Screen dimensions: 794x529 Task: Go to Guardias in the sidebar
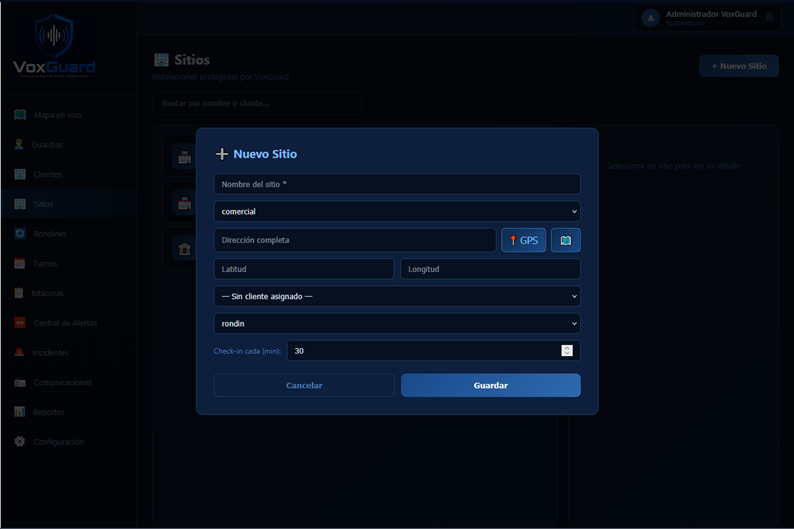tap(39, 145)
